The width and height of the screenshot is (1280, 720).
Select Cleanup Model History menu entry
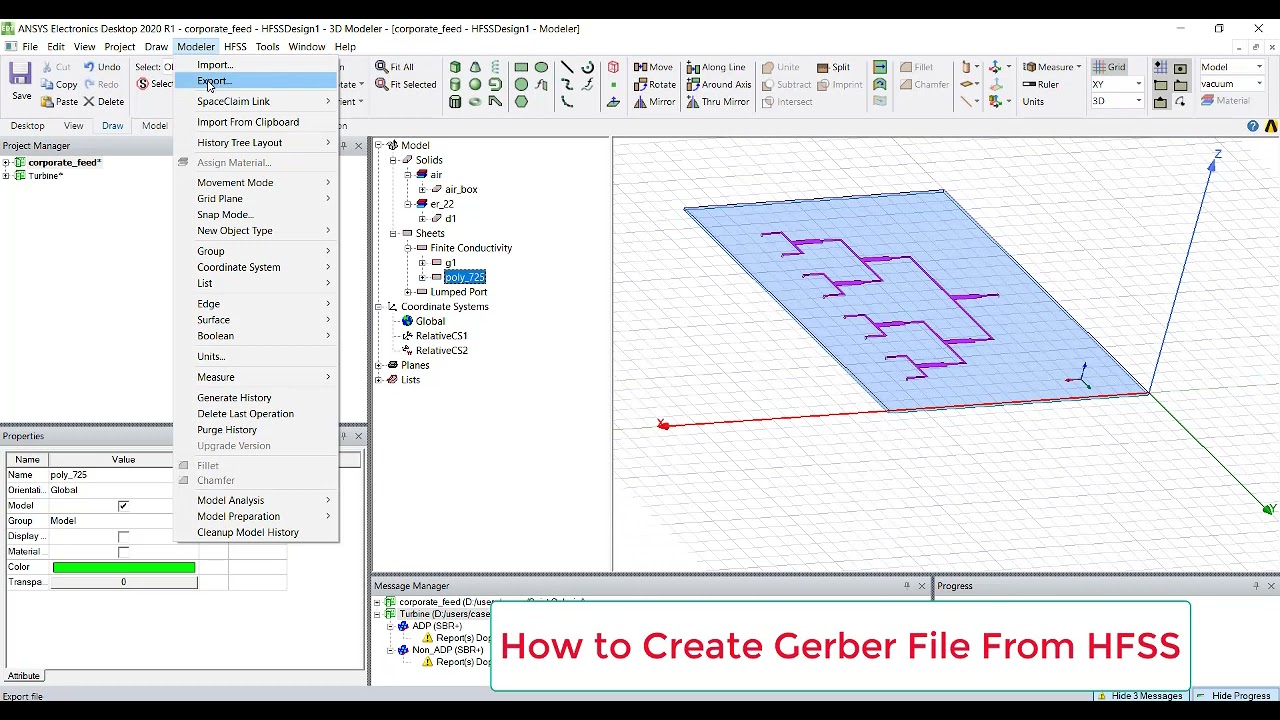click(256, 532)
